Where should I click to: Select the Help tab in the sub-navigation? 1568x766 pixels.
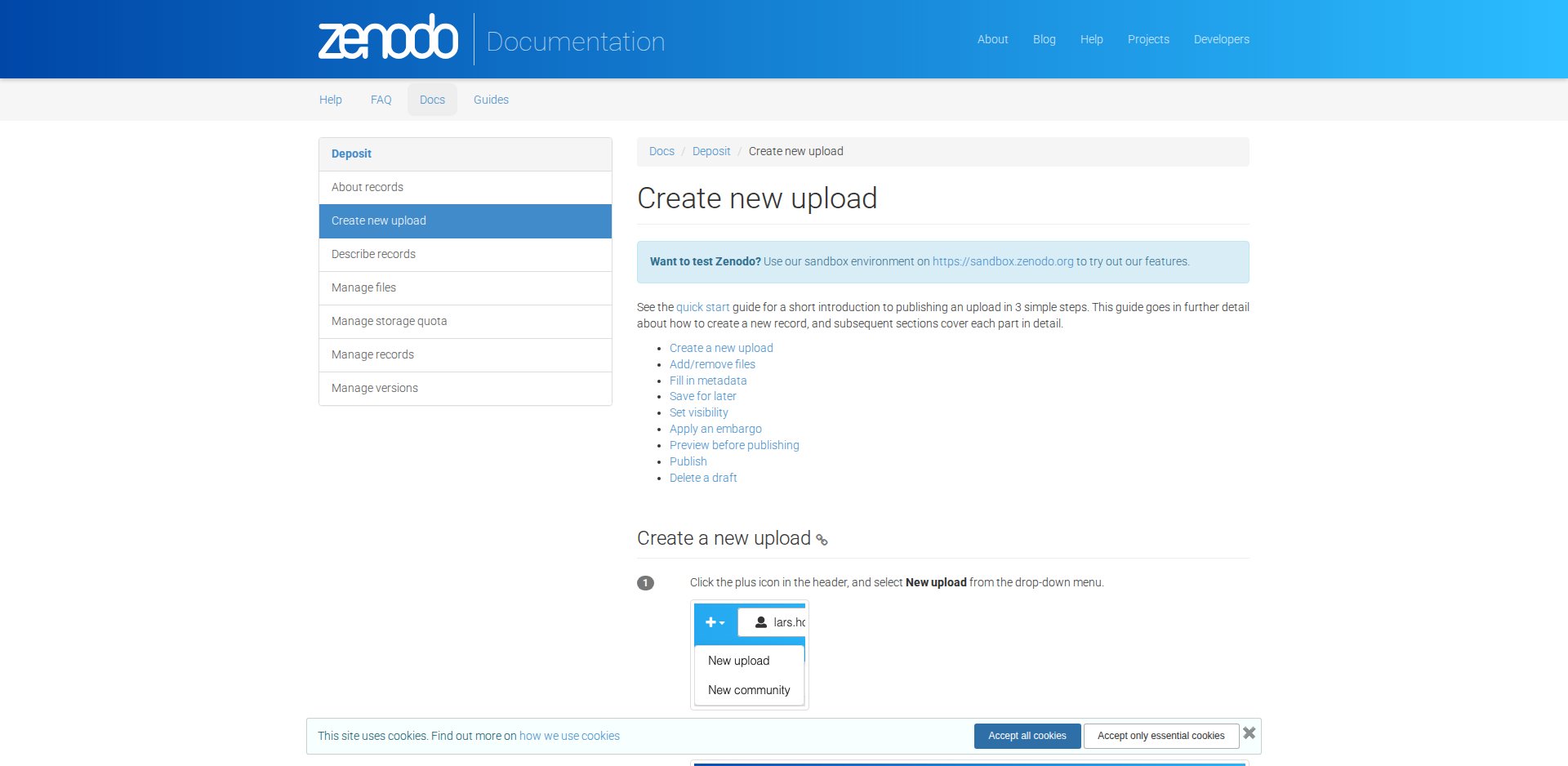[331, 100]
